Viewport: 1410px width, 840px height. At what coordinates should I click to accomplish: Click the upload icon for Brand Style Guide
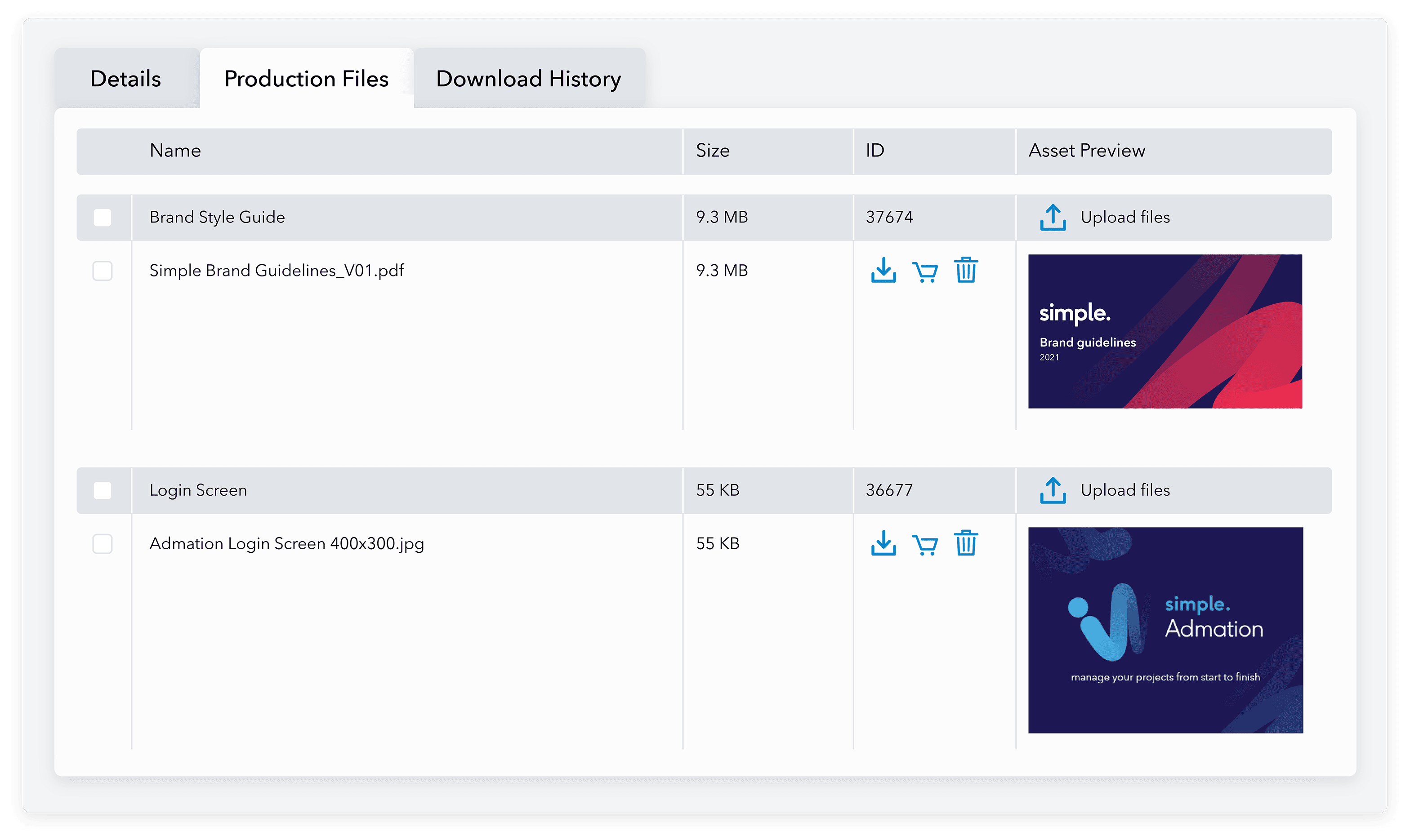click(1053, 217)
